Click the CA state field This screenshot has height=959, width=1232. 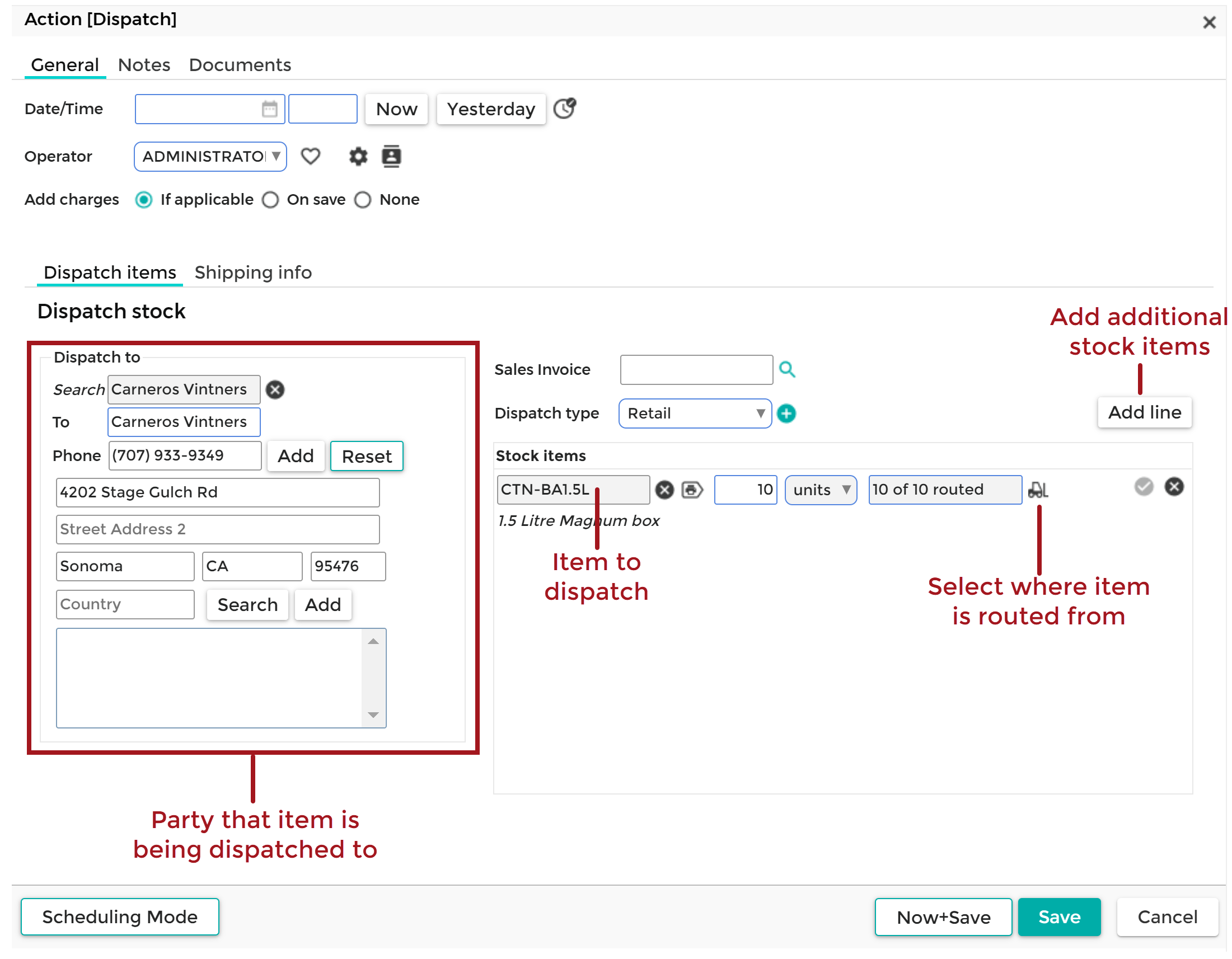tap(252, 567)
